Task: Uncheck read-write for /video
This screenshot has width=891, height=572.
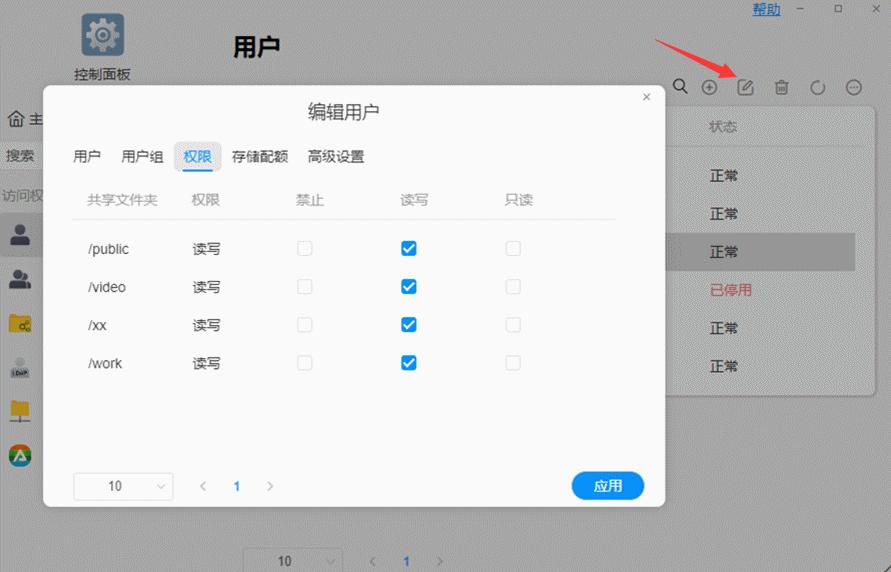Action: [409, 286]
